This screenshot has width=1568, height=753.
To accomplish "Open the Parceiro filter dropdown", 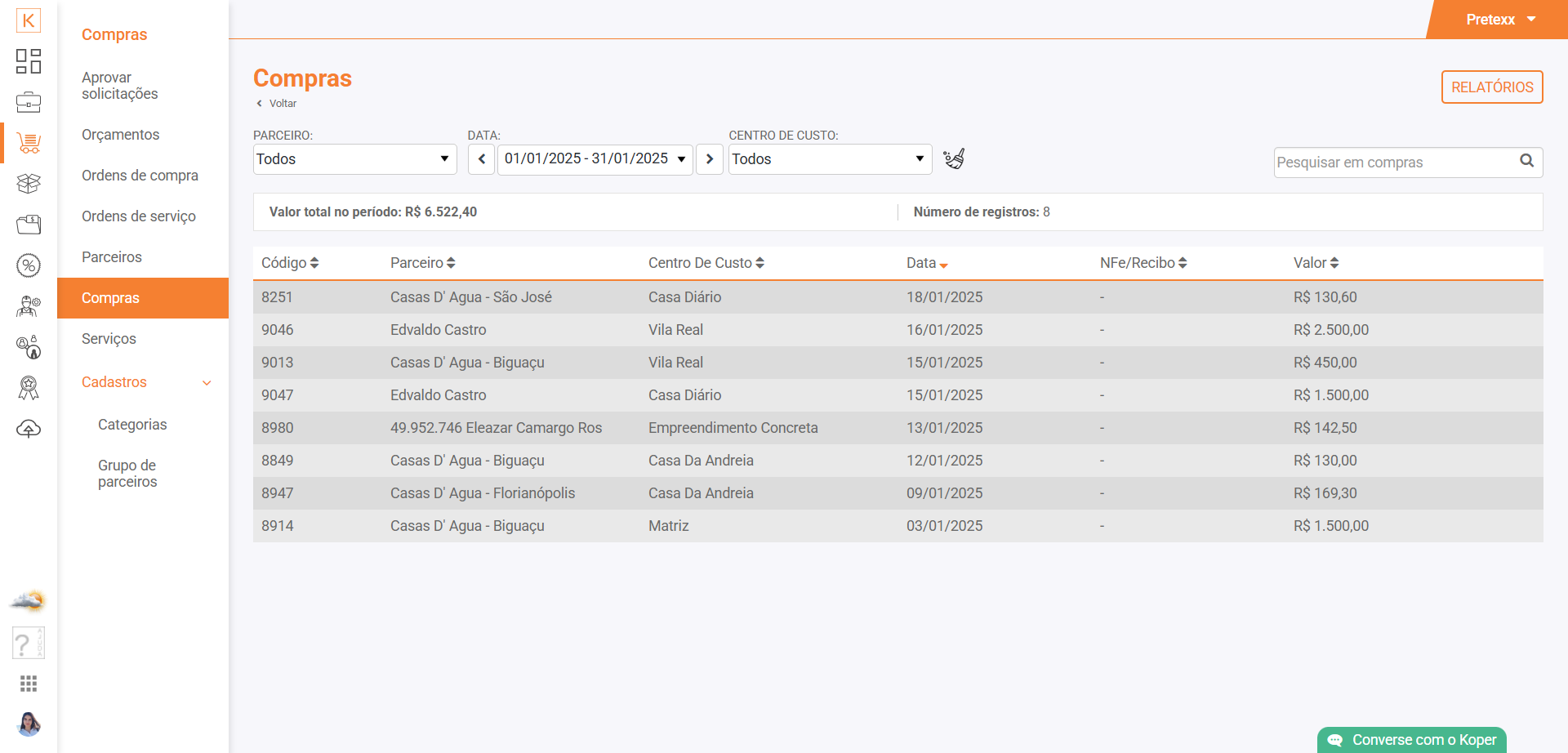I will pyautogui.click(x=354, y=159).
